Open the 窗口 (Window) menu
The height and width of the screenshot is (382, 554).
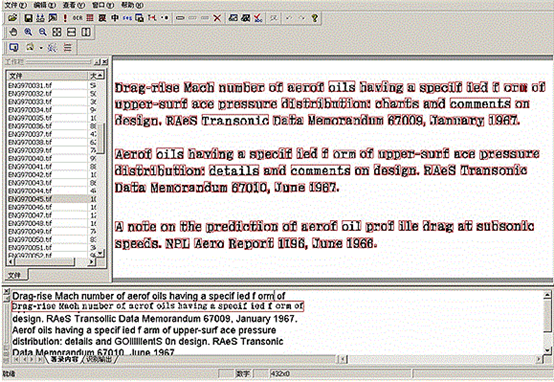(x=103, y=5)
